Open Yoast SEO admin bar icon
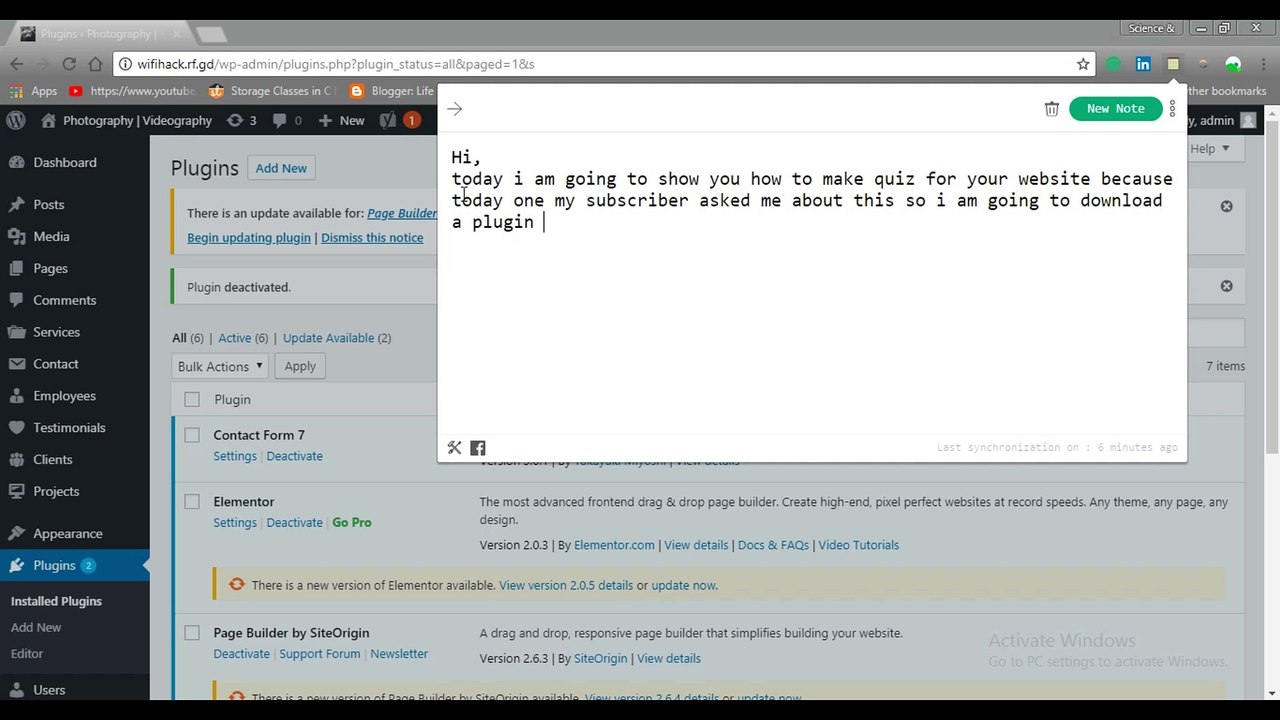This screenshot has width=1280, height=720. tap(400, 120)
